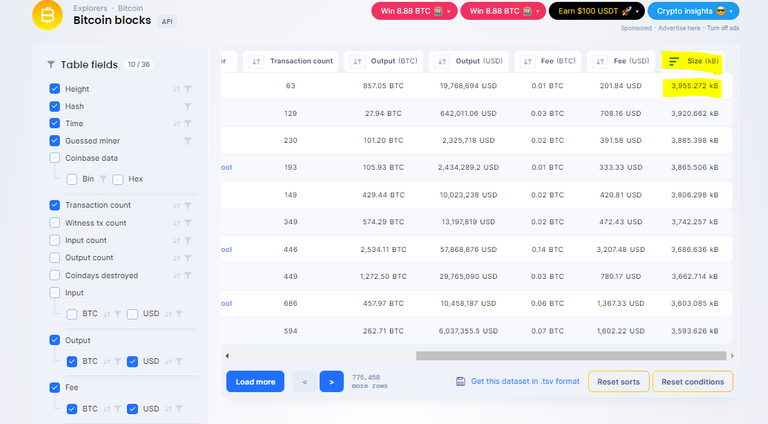Click sort arrows beside Transaction count field
768x424 pixels.
click(176, 206)
